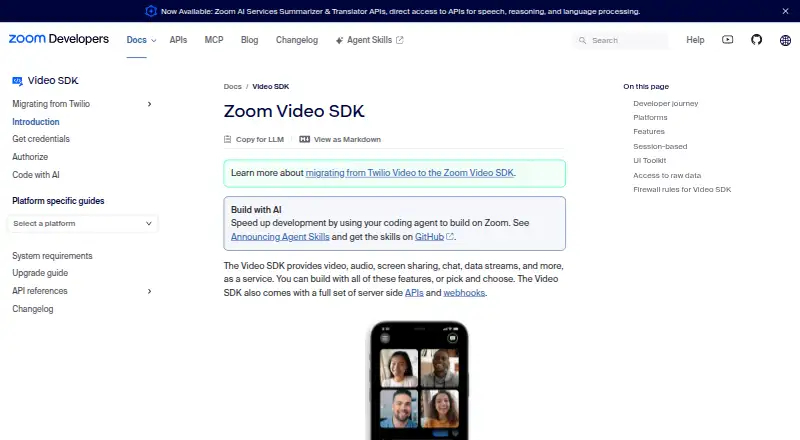The width and height of the screenshot is (800, 440).
Task: Click the phone video call illustration
Action: [x=419, y=380]
